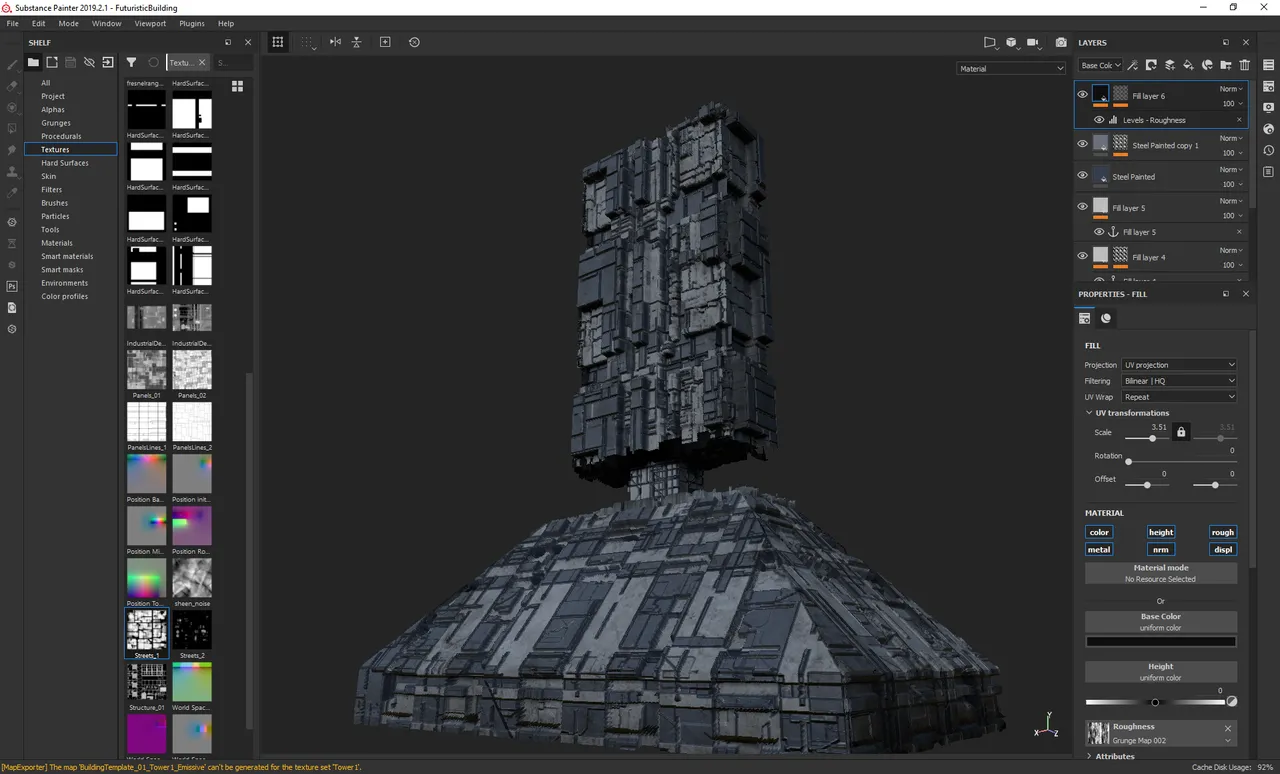This screenshot has height=774, width=1280.
Task: Click the add folder icon in Layers
Action: pos(1226,65)
